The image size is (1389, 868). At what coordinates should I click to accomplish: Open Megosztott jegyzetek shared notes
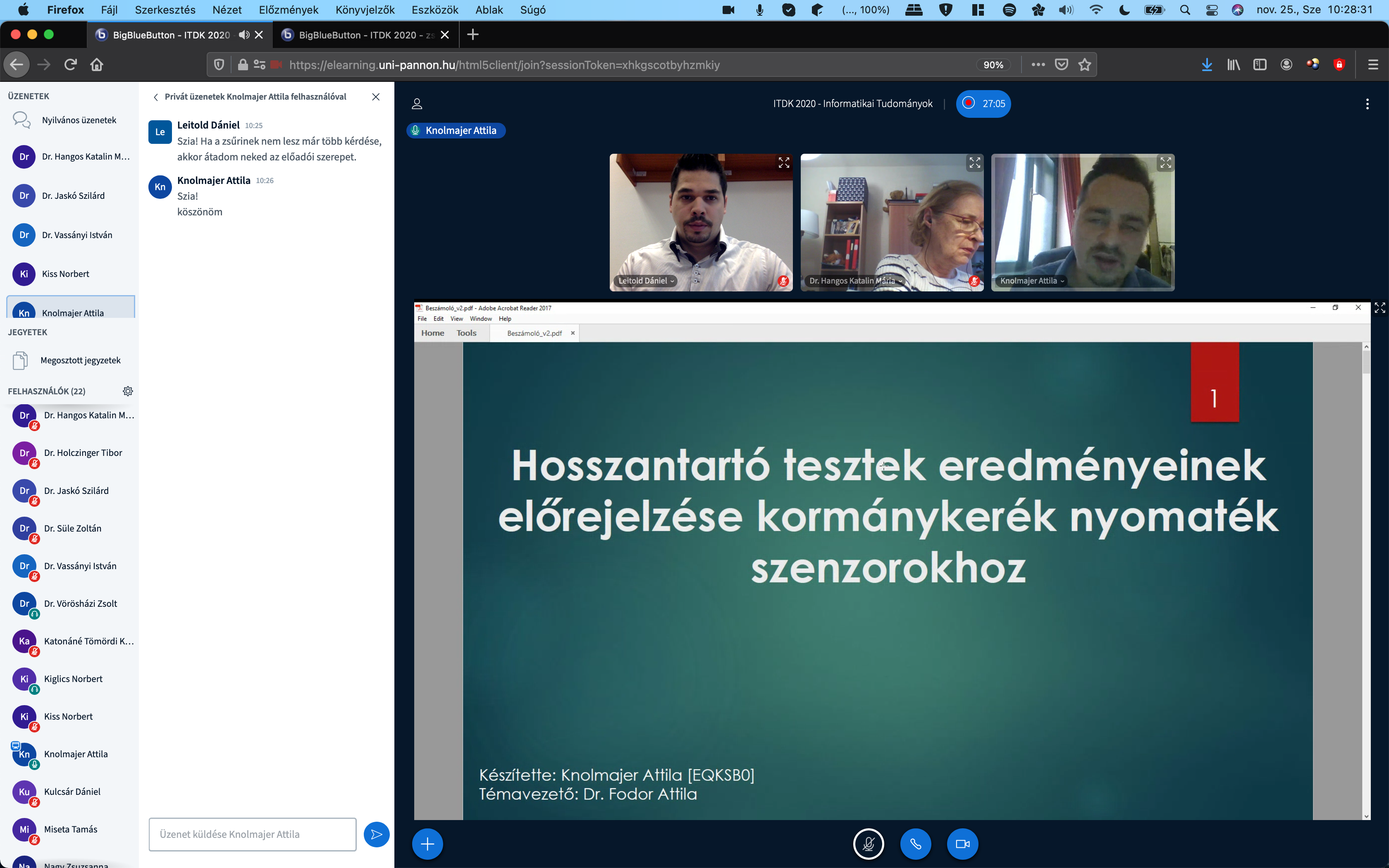(80, 360)
